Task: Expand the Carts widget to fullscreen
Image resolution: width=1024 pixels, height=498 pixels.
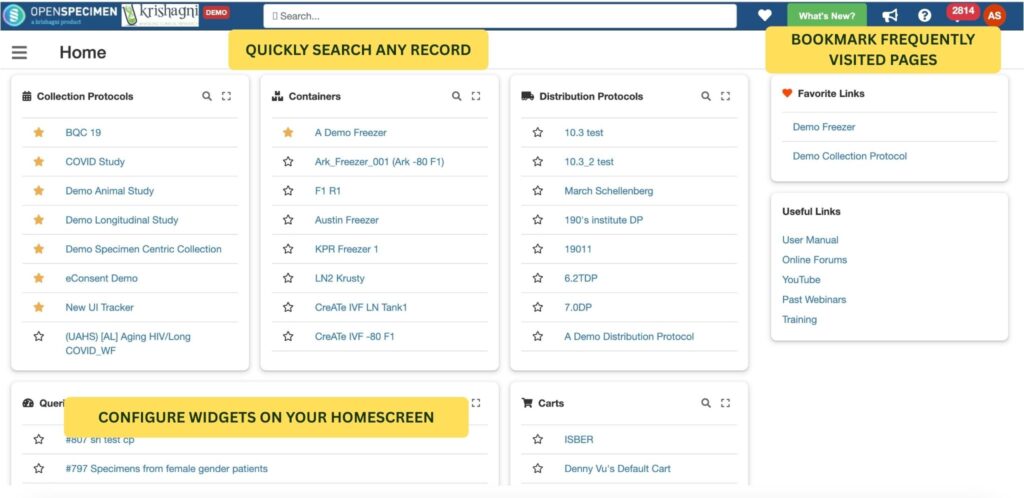Action: tap(726, 403)
